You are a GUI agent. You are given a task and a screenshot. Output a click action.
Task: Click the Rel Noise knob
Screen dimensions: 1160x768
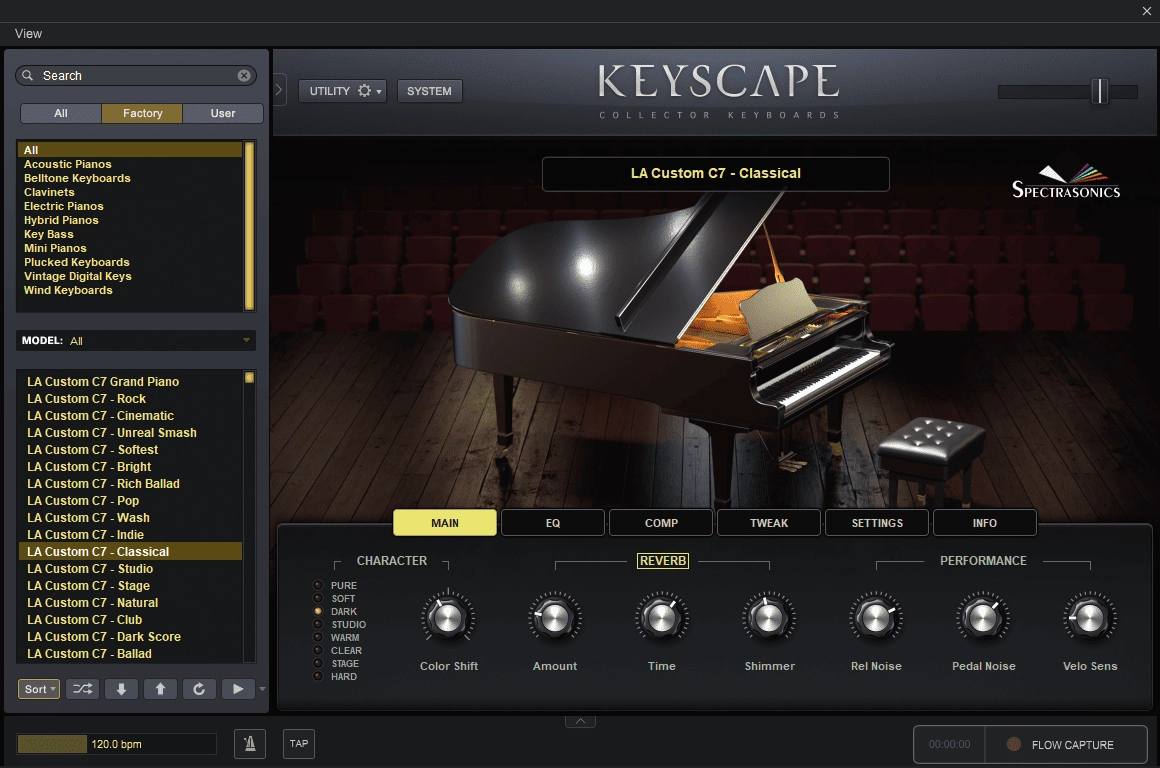pos(876,618)
